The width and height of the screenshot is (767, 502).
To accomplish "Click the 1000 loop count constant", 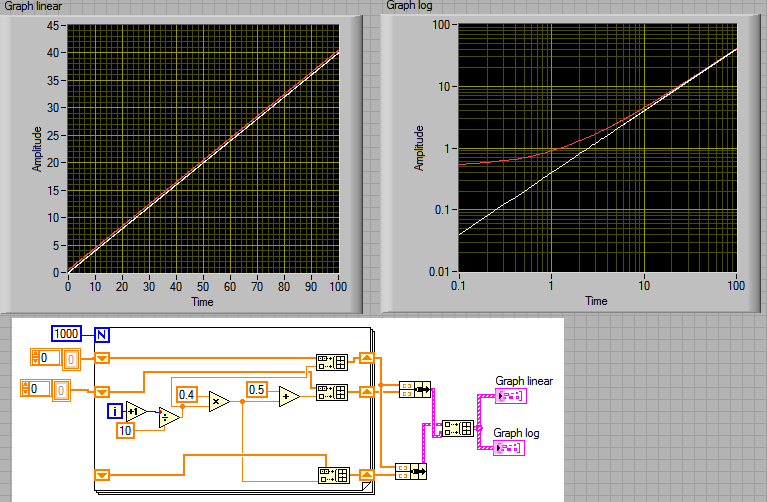I will (x=66, y=334).
